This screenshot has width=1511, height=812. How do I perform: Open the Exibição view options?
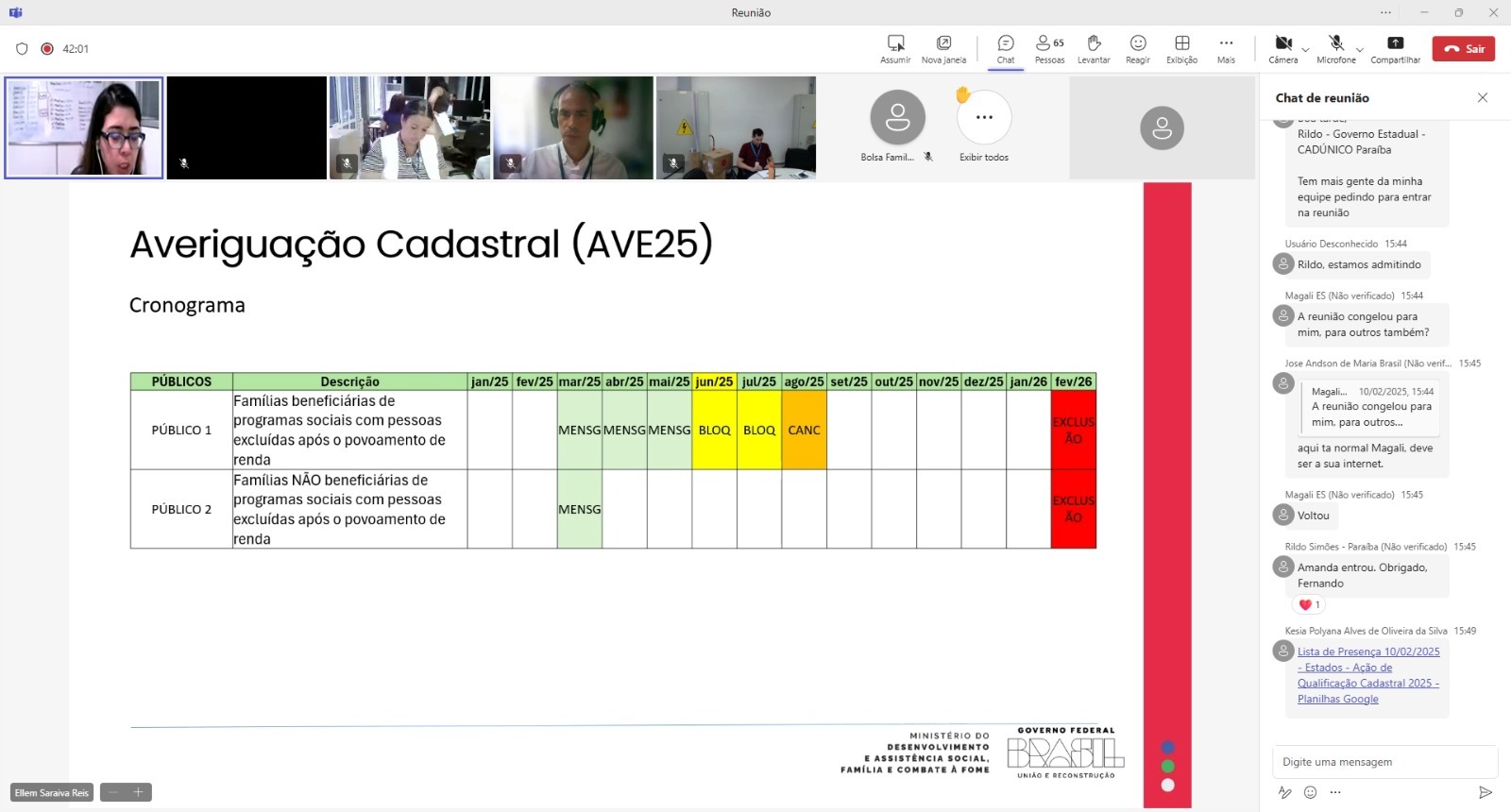(1181, 43)
